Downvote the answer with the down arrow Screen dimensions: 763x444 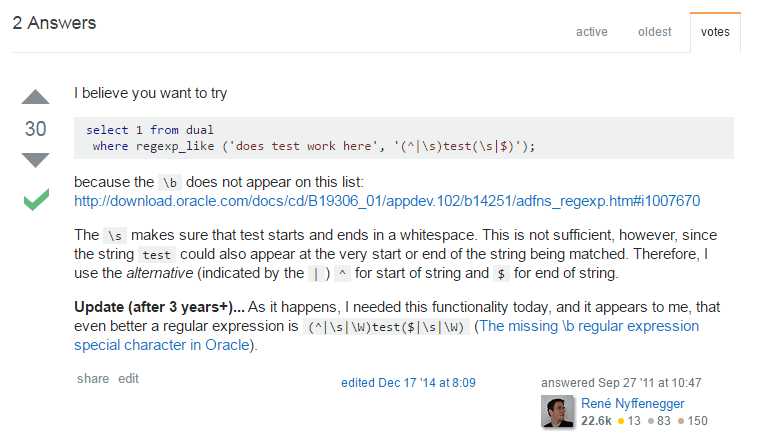point(35,159)
